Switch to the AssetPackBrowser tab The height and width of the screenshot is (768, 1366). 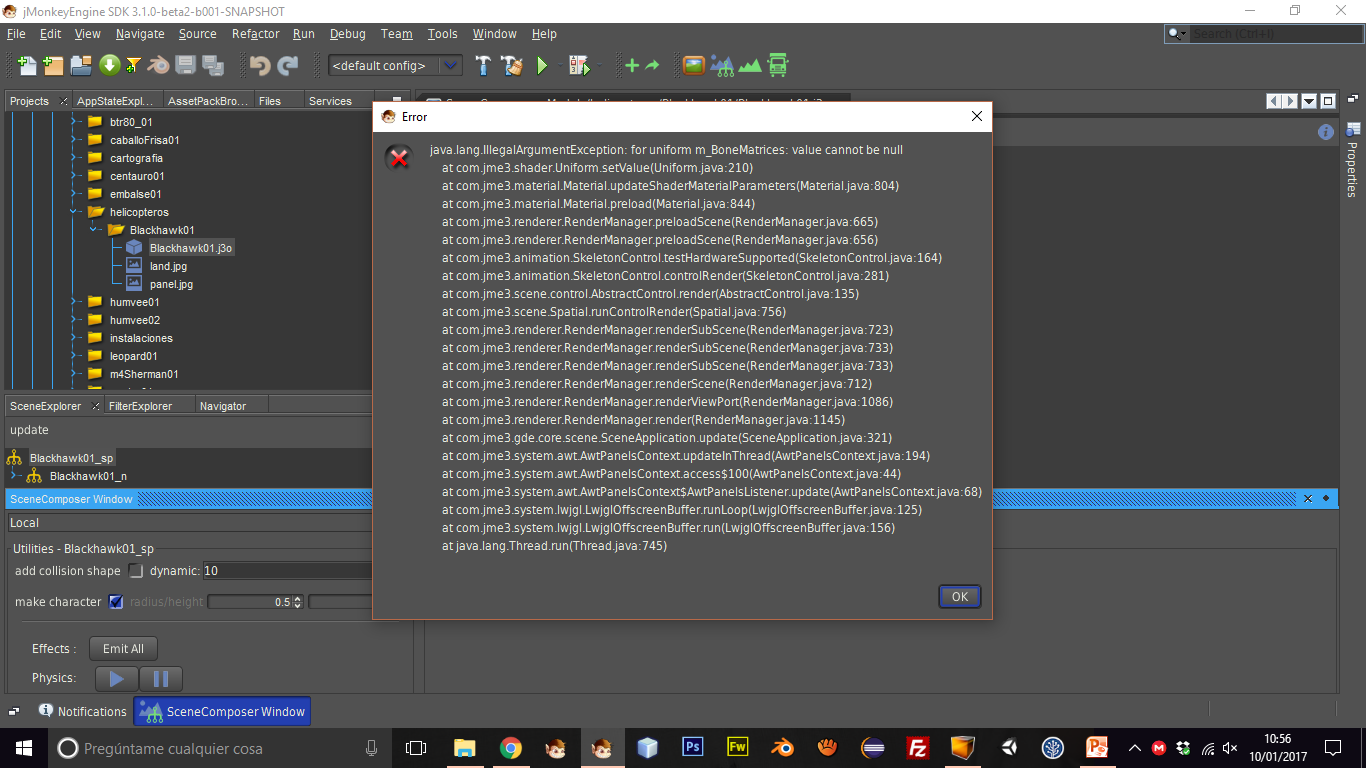pos(207,101)
